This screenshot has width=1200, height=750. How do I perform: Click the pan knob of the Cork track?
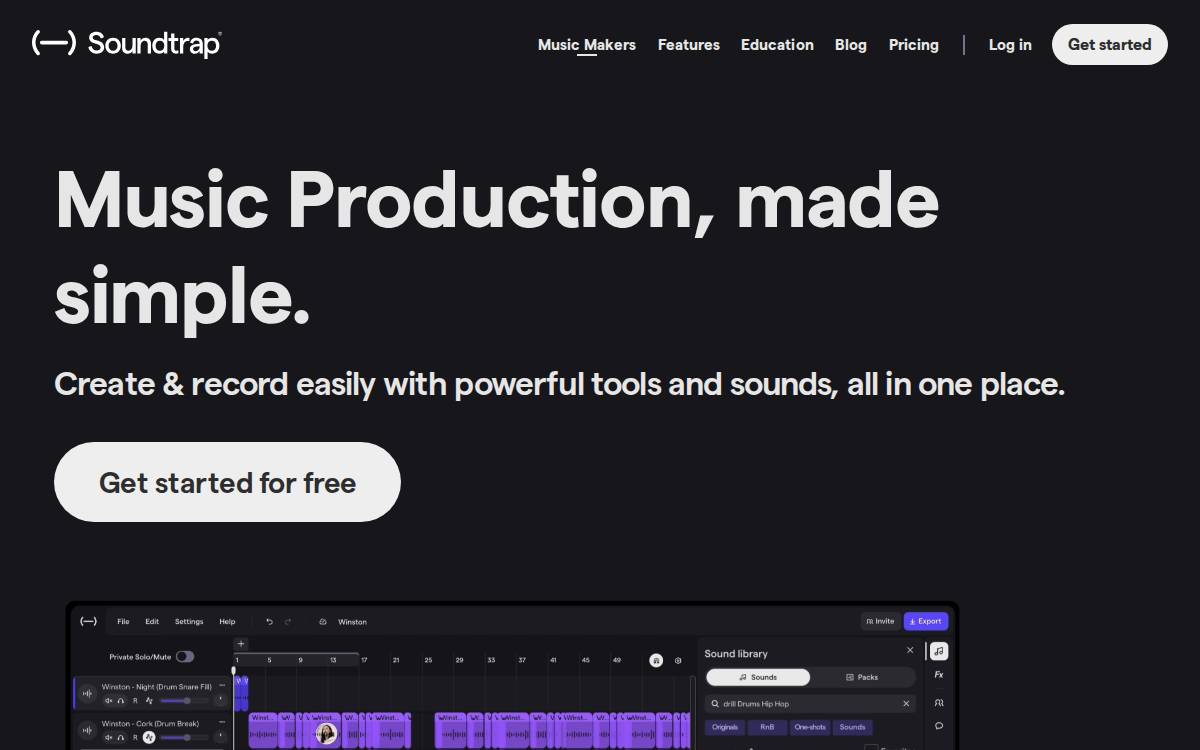220,736
